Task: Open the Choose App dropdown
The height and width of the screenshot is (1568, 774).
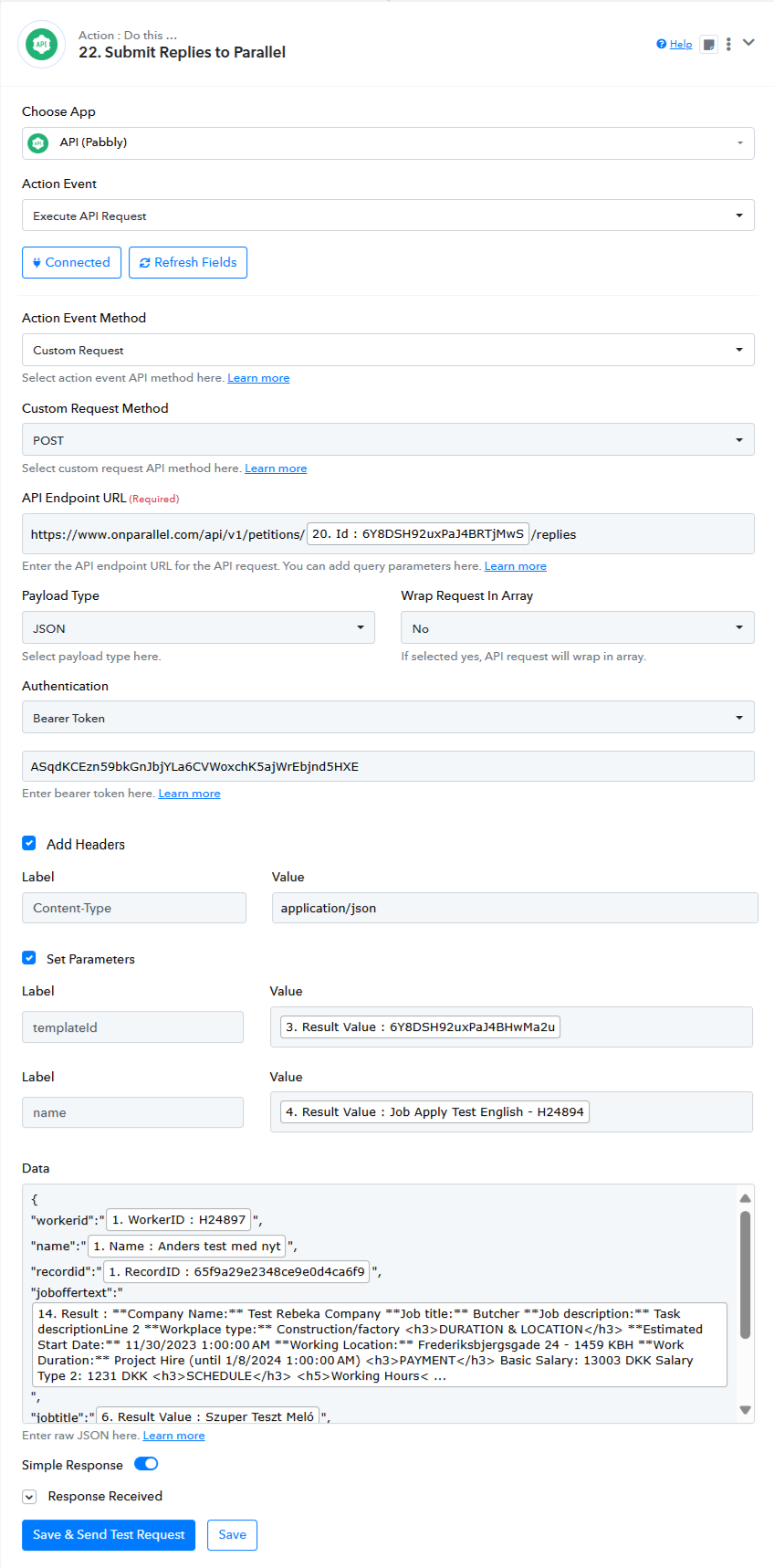Action: click(388, 142)
